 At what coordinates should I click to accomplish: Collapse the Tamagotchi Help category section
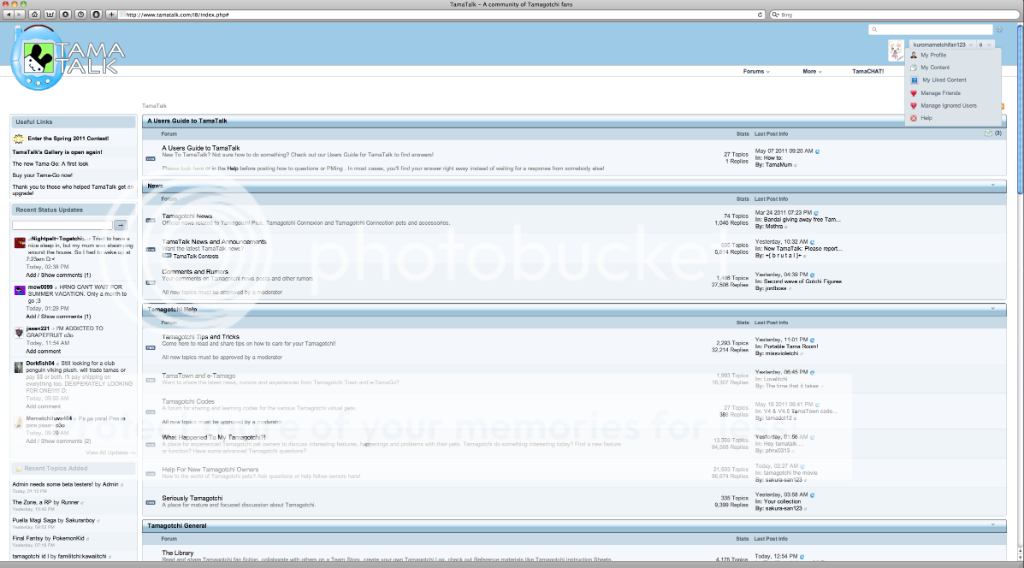point(993,309)
